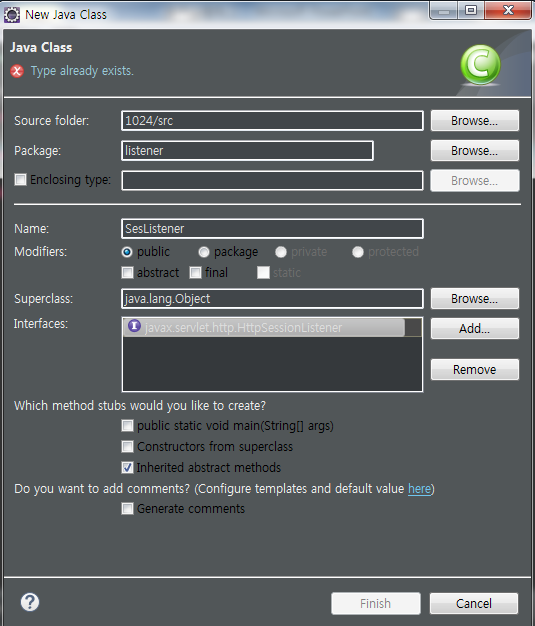Close the New Java Class window
Viewport: 535px width, 626px height.
tap(508, 11)
